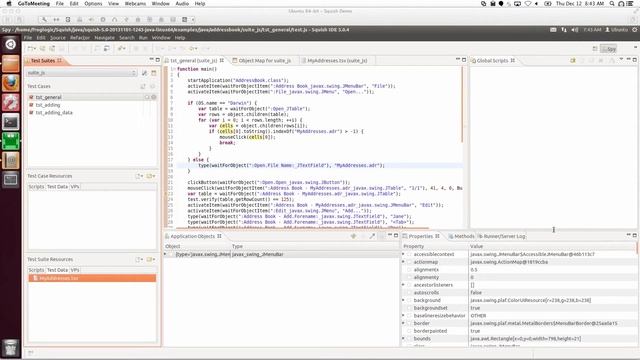
Task: Open the Terminal icon in the dock
Action: click(x=11, y=122)
